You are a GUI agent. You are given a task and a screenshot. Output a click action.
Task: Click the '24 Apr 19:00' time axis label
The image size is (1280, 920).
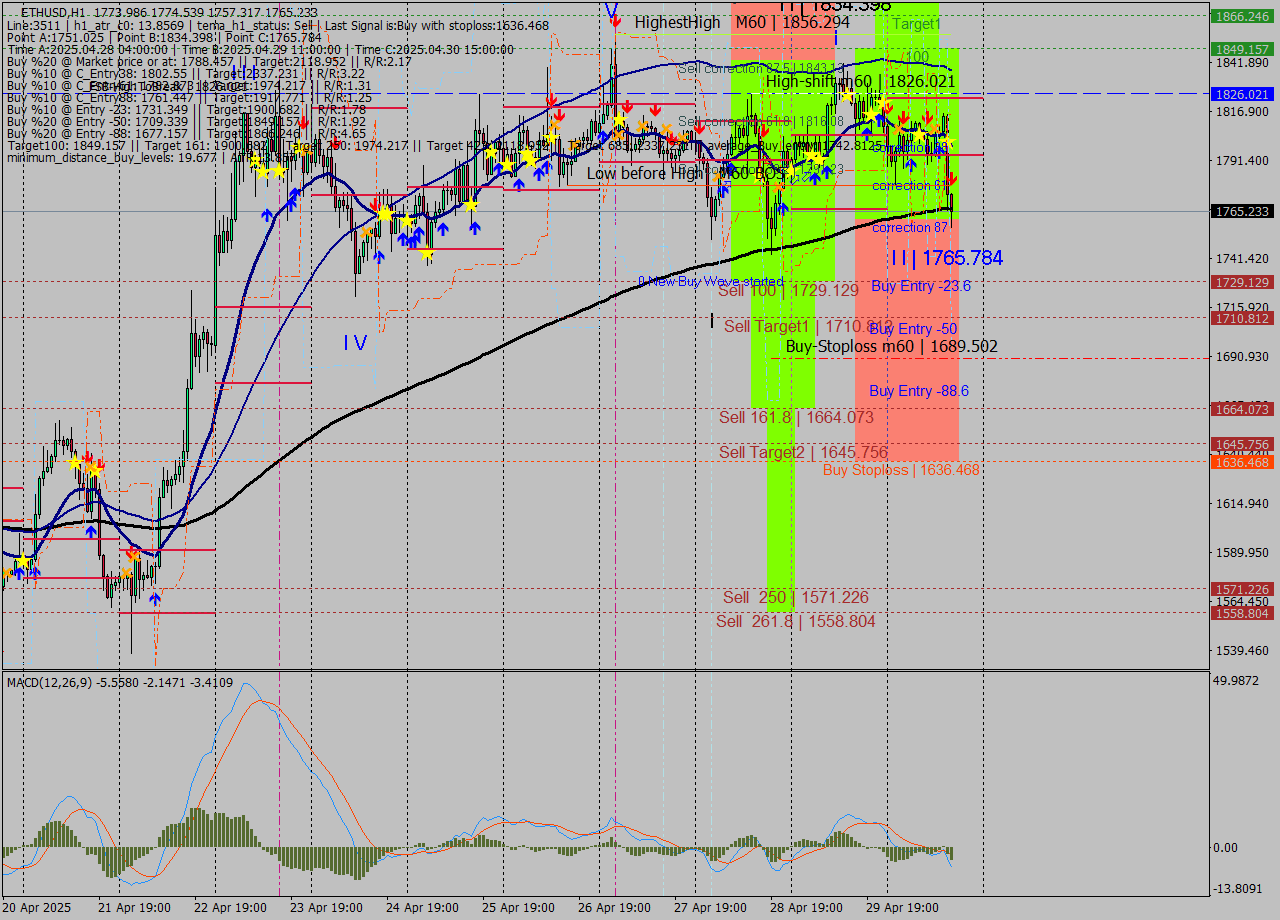pyautogui.click(x=423, y=908)
